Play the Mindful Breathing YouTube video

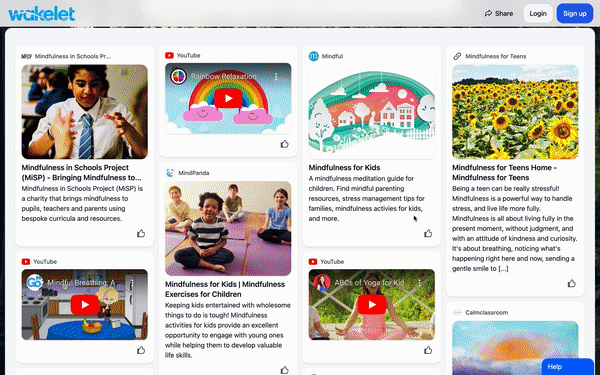pyautogui.click(x=85, y=305)
